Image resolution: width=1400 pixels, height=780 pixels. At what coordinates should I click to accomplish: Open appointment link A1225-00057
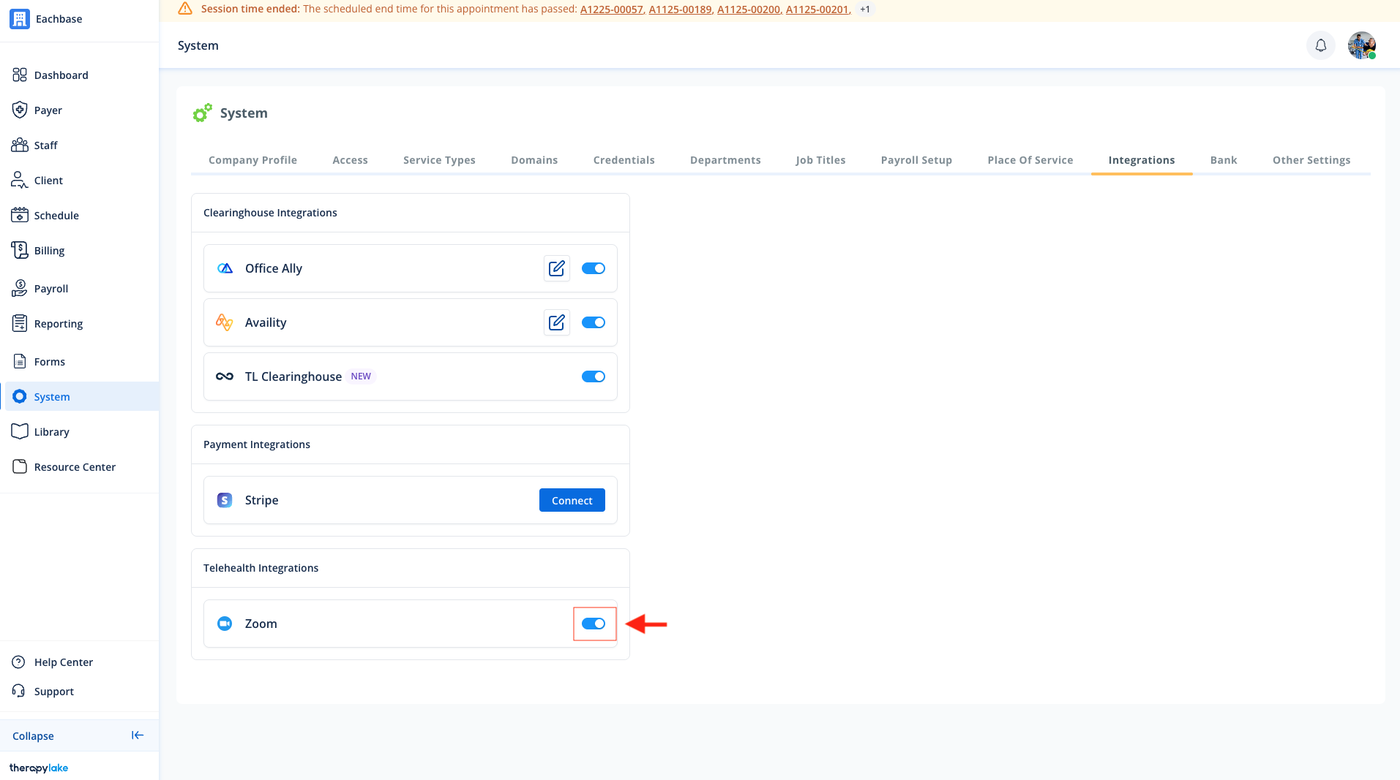pyautogui.click(x=611, y=9)
